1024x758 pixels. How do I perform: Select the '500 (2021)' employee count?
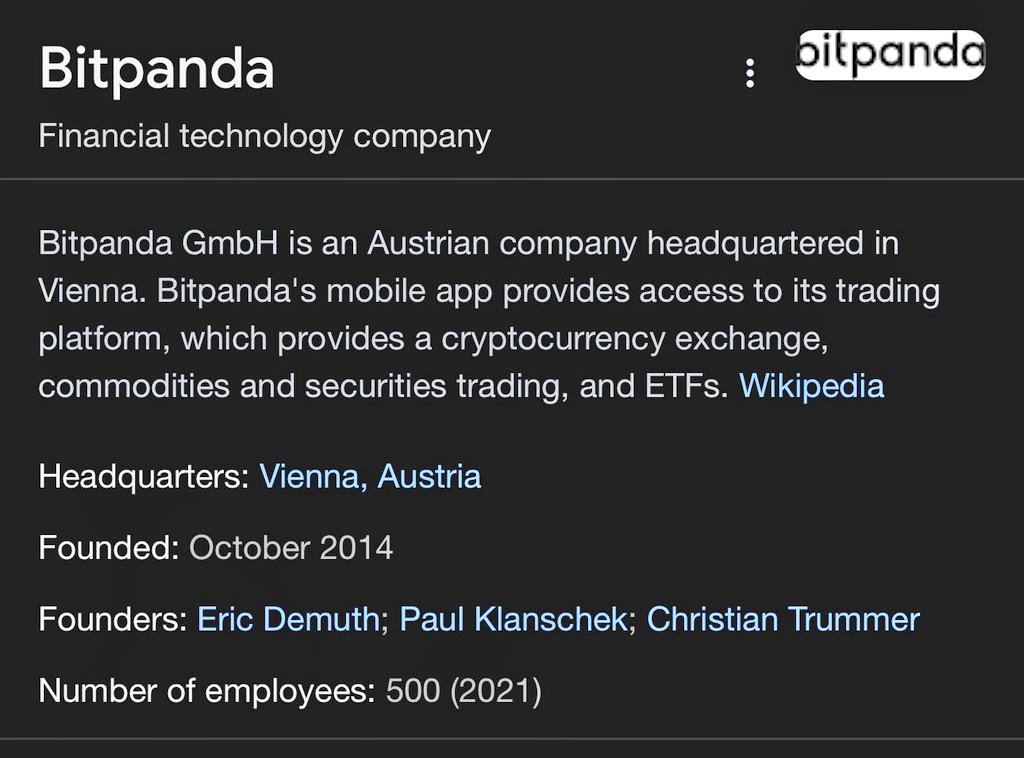click(x=463, y=691)
